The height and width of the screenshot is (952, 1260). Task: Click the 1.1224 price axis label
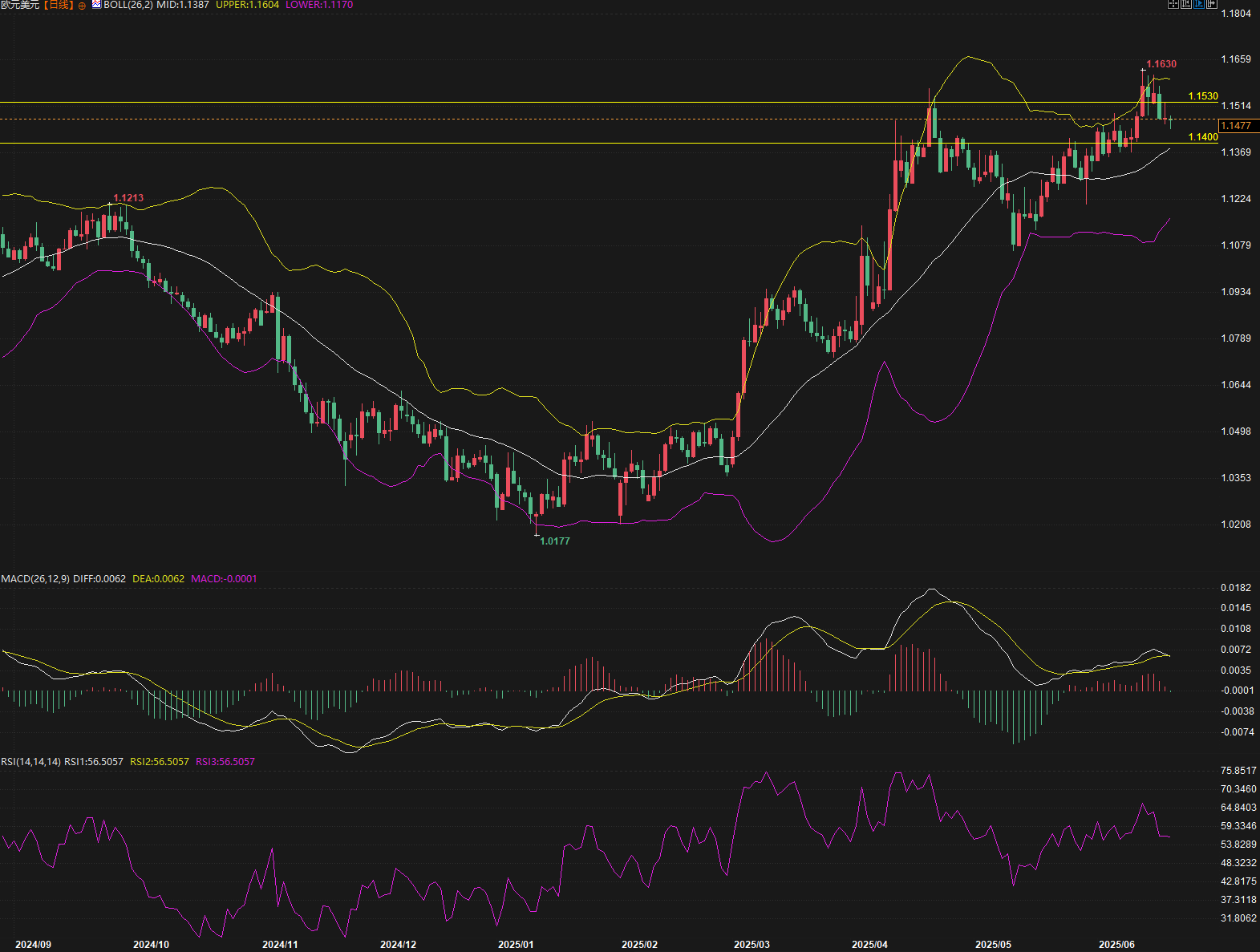(x=1236, y=199)
